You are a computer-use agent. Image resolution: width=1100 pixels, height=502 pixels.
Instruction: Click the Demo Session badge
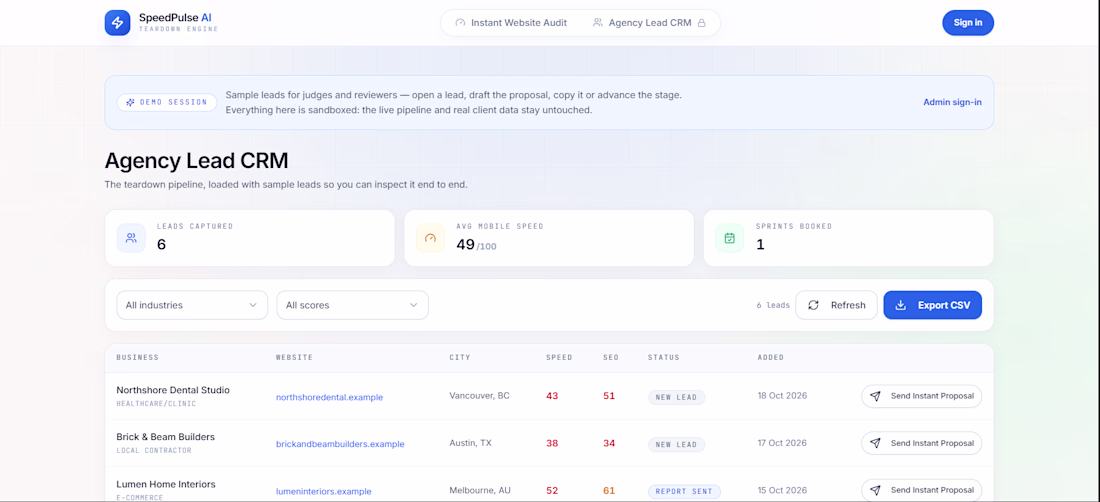point(167,102)
